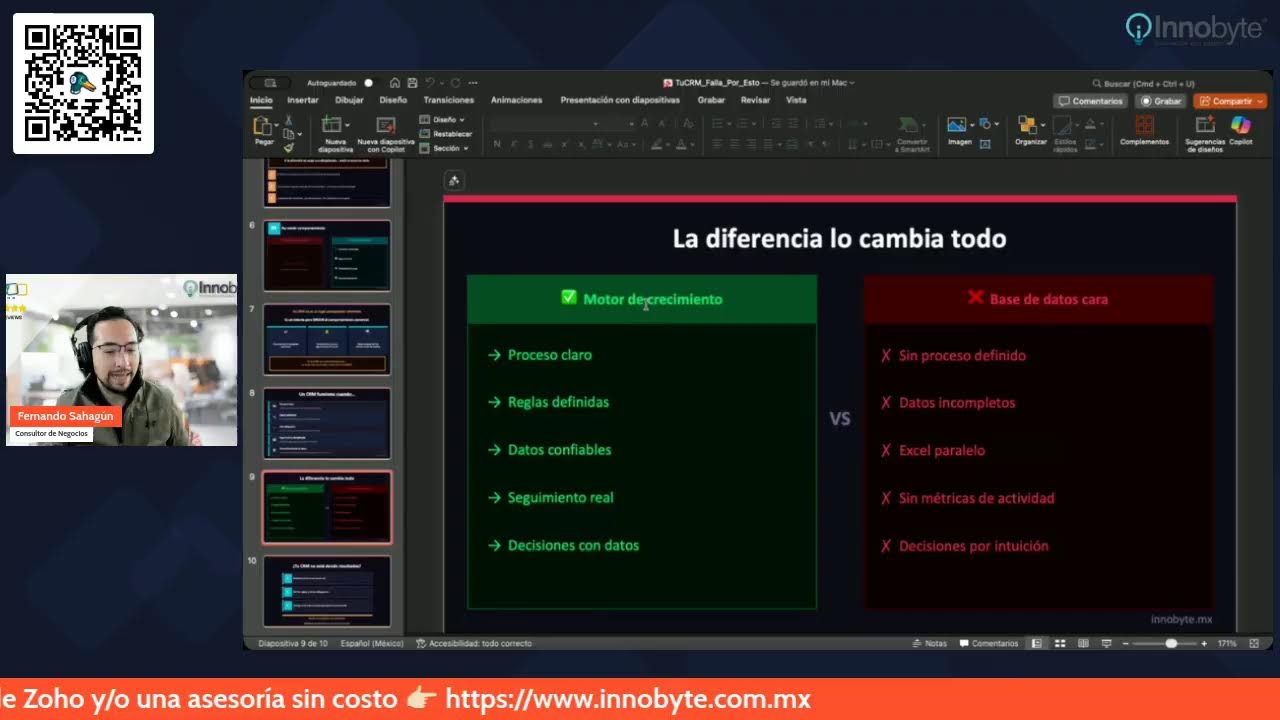The width and height of the screenshot is (1280, 720).
Task: Expand the Imagen dropdown arrow
Action: (x=972, y=125)
